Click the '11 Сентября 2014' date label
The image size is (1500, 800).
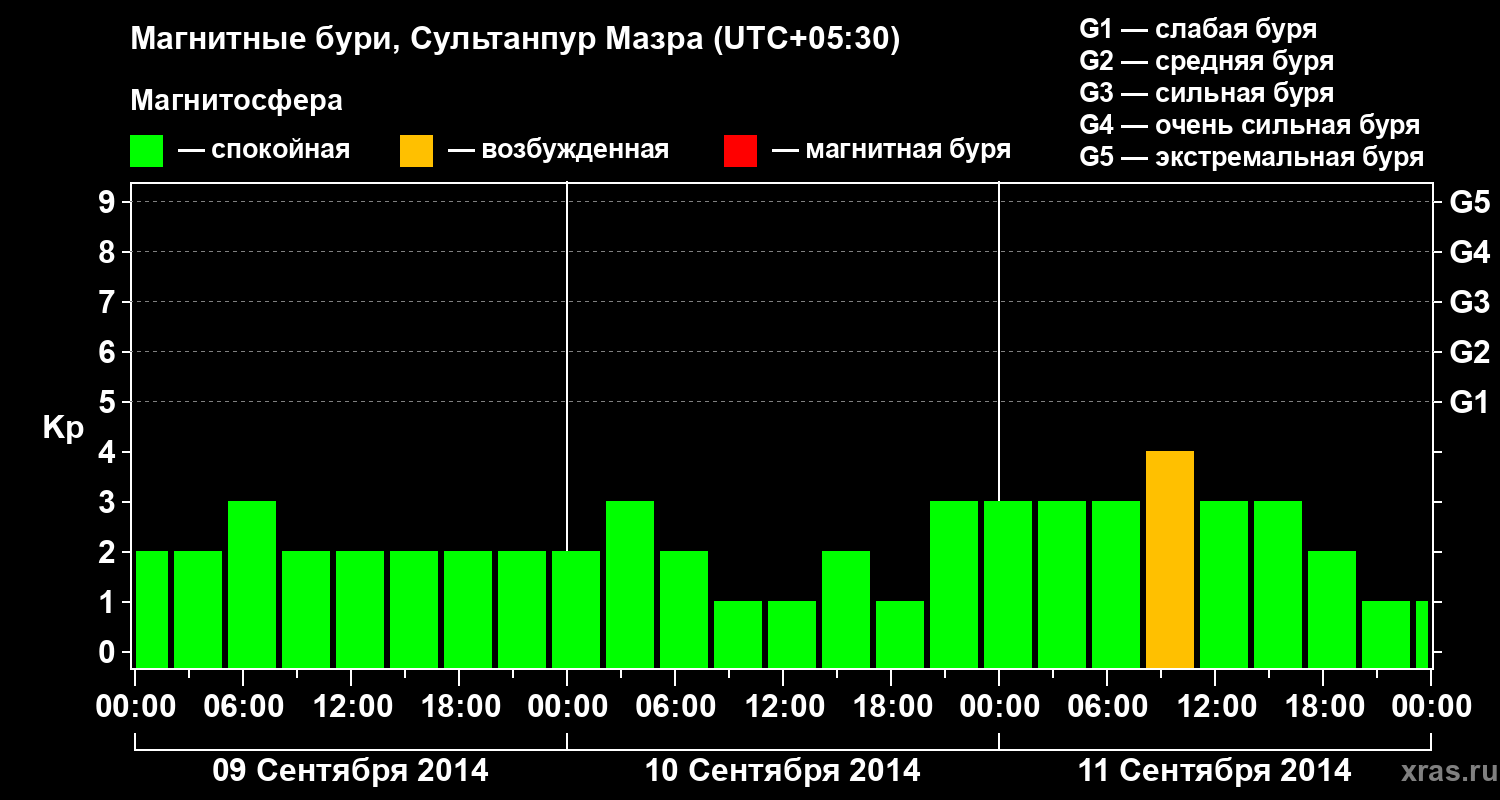click(1214, 771)
